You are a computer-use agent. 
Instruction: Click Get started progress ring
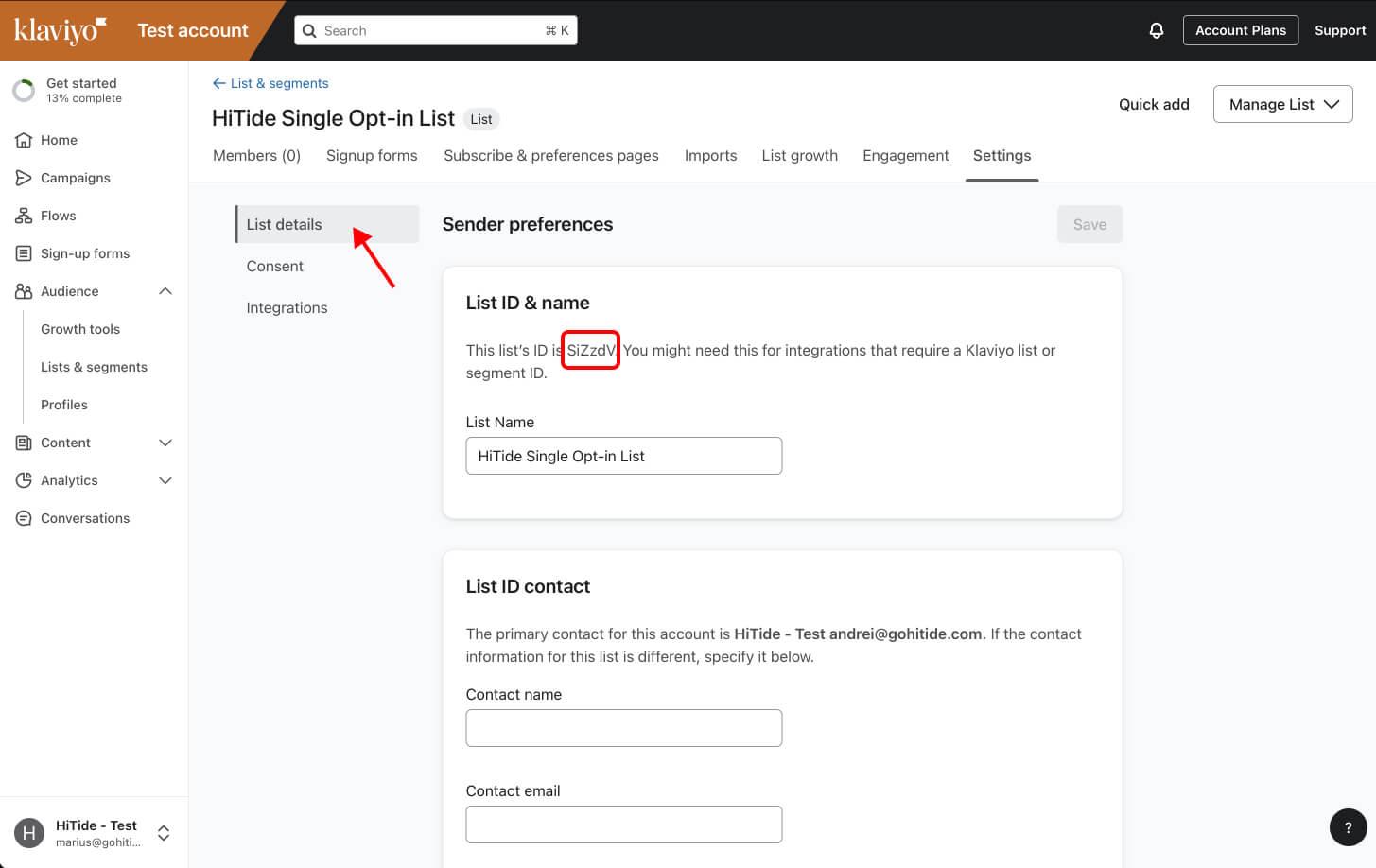24,91
